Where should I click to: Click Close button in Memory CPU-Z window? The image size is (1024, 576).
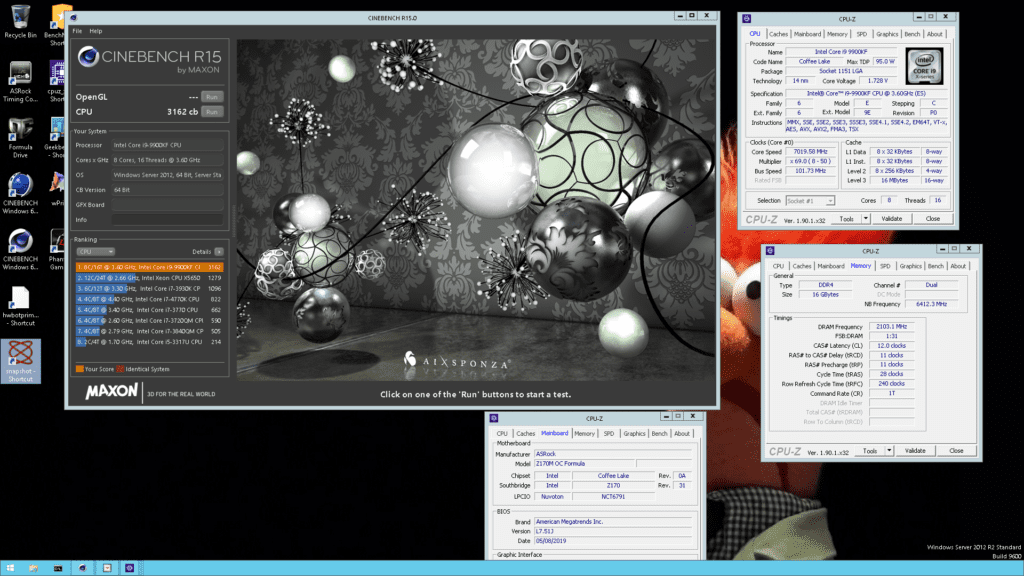pyautogui.click(x=956, y=451)
